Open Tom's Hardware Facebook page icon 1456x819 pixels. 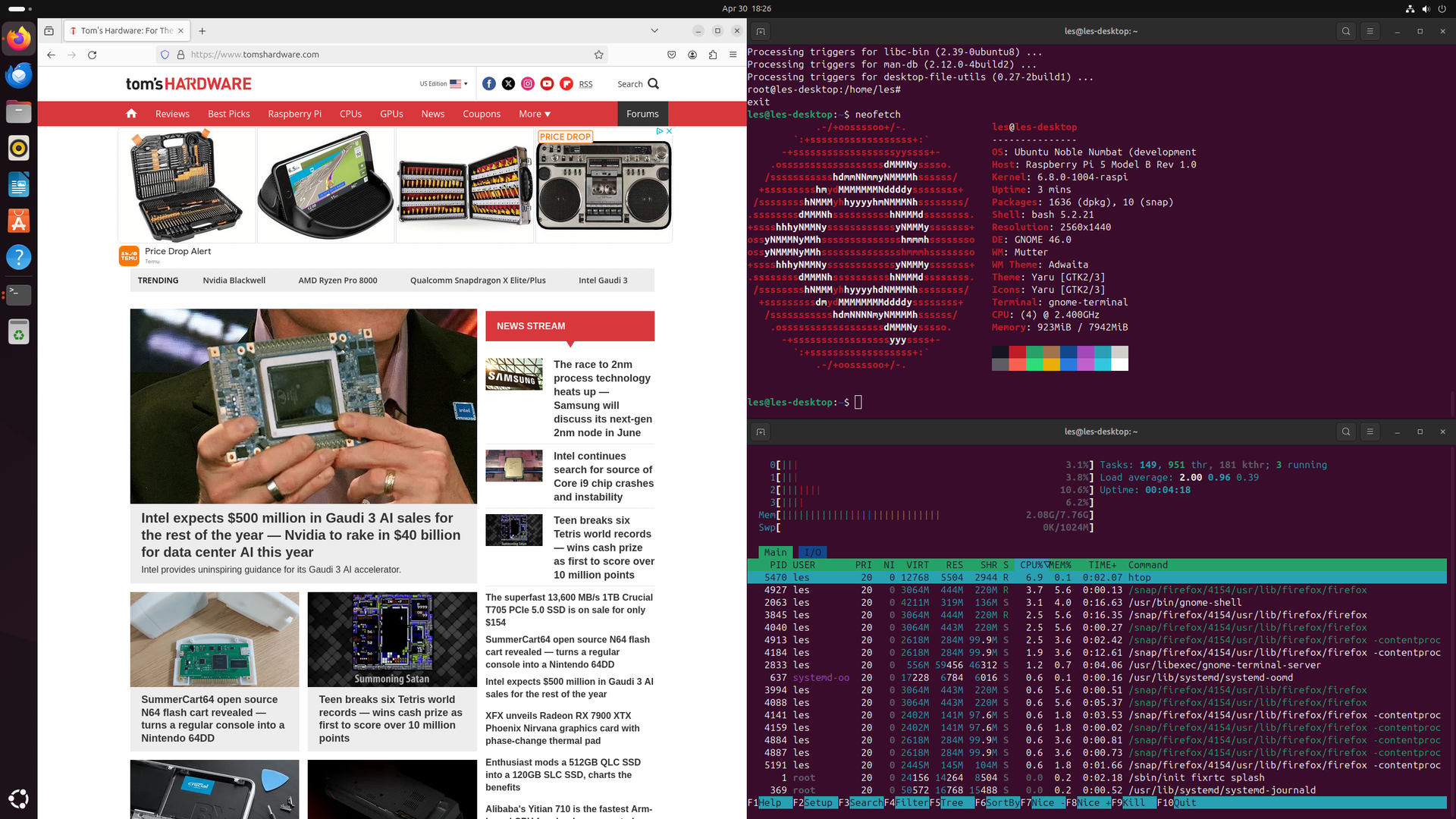pyautogui.click(x=489, y=83)
